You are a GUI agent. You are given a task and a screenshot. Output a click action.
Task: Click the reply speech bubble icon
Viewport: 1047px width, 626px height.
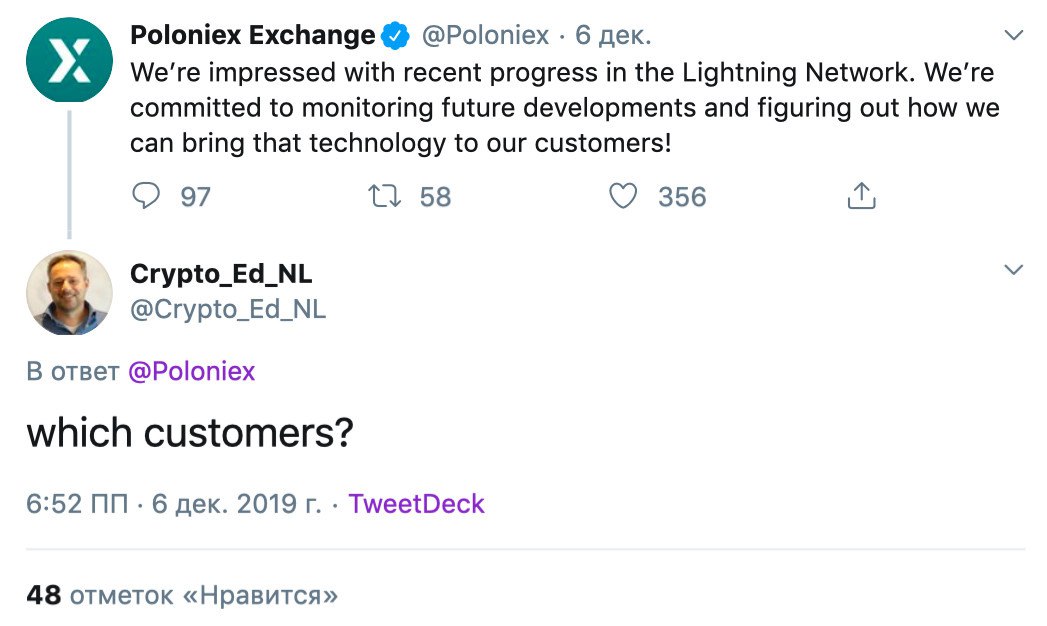146,196
